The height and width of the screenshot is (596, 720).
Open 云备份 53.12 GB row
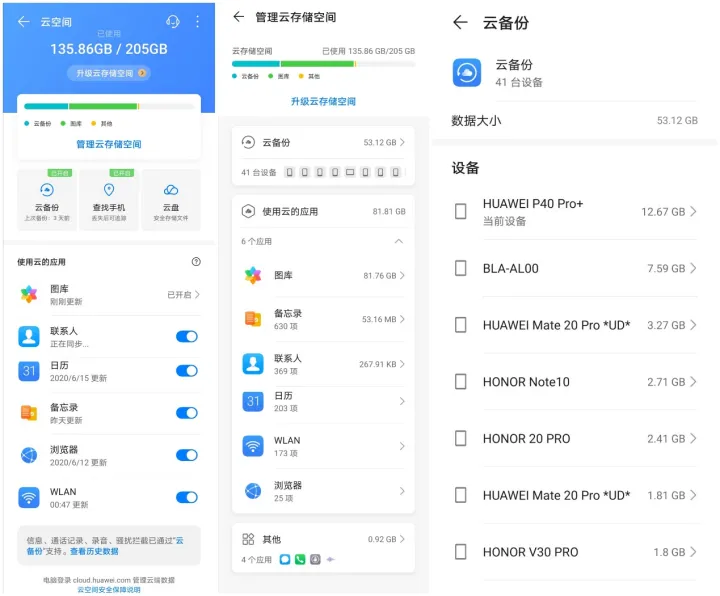point(323,142)
